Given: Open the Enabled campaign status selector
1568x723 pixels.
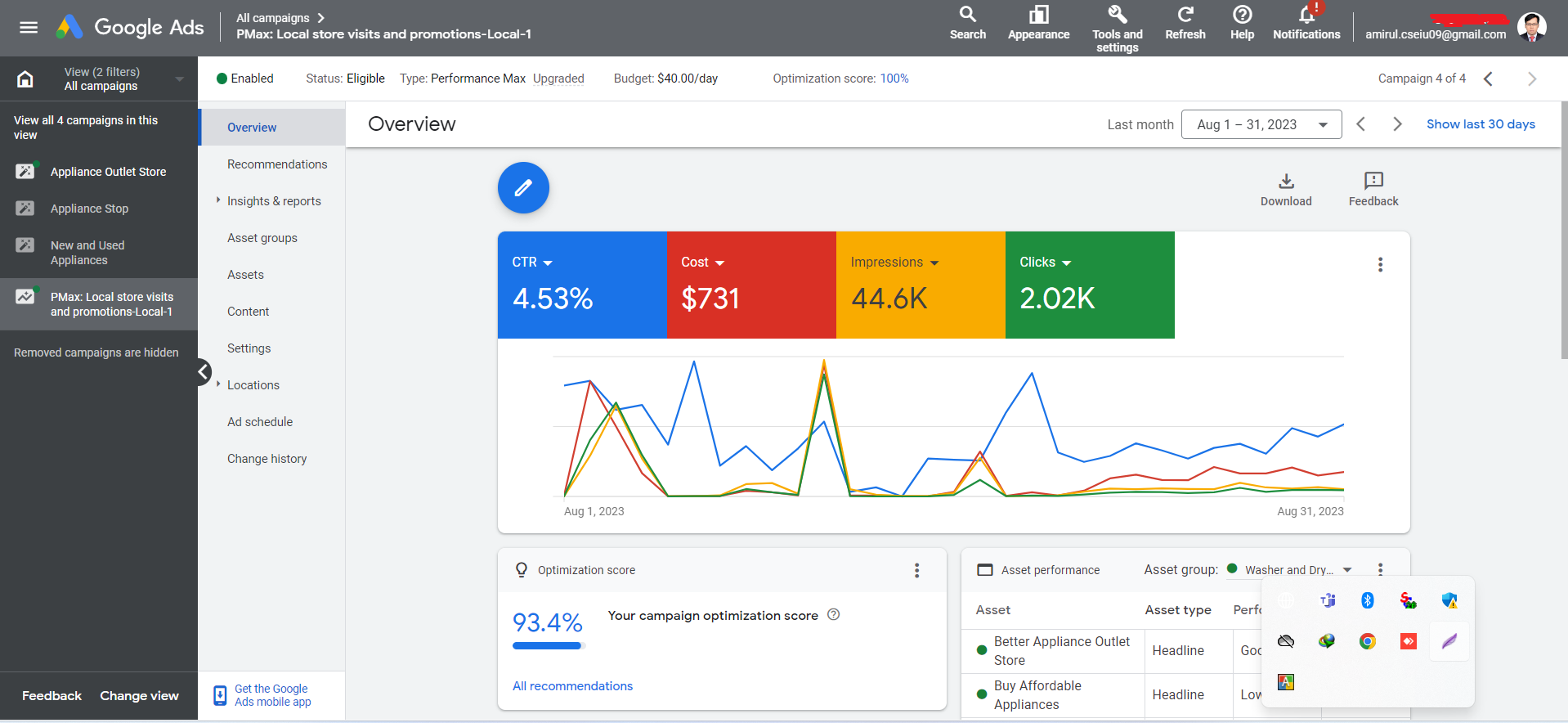Looking at the screenshot, I should tap(245, 79).
